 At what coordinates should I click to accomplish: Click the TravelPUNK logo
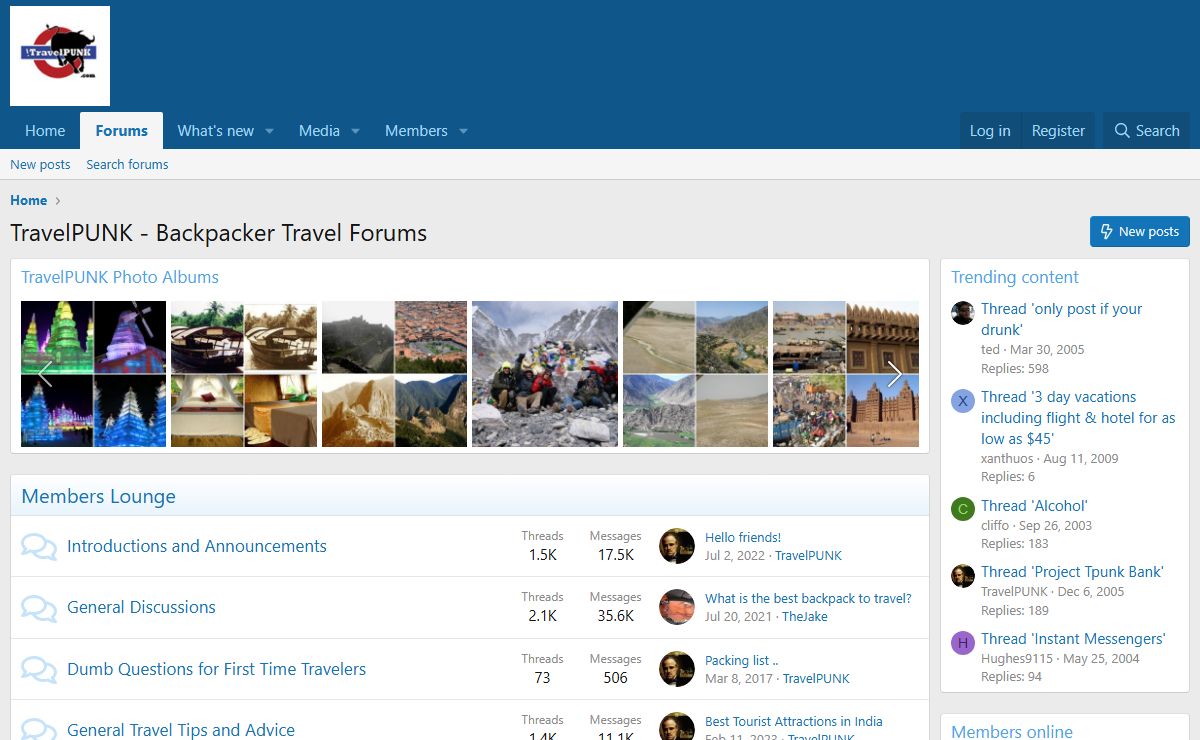coord(60,56)
